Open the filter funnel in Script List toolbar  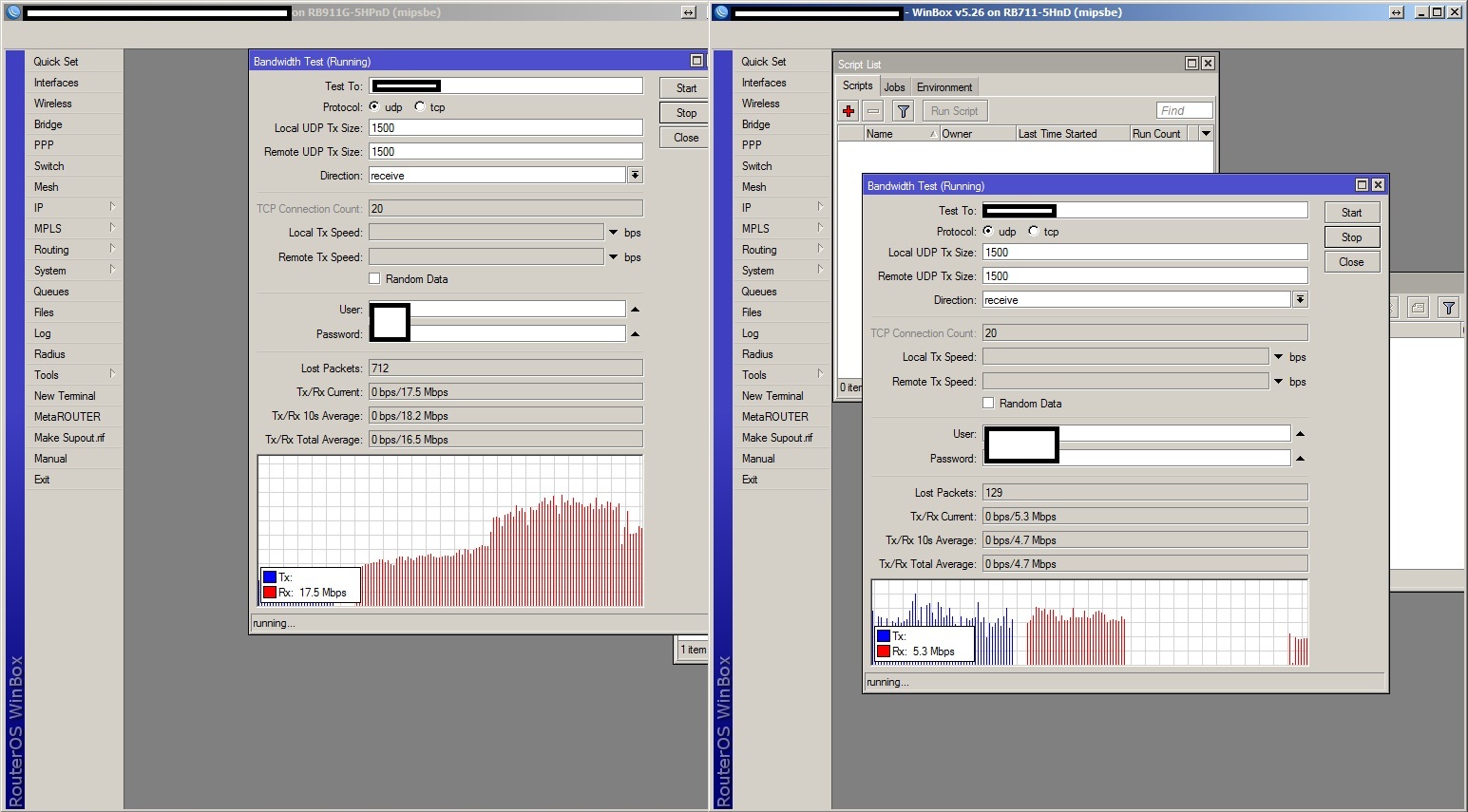coord(903,111)
